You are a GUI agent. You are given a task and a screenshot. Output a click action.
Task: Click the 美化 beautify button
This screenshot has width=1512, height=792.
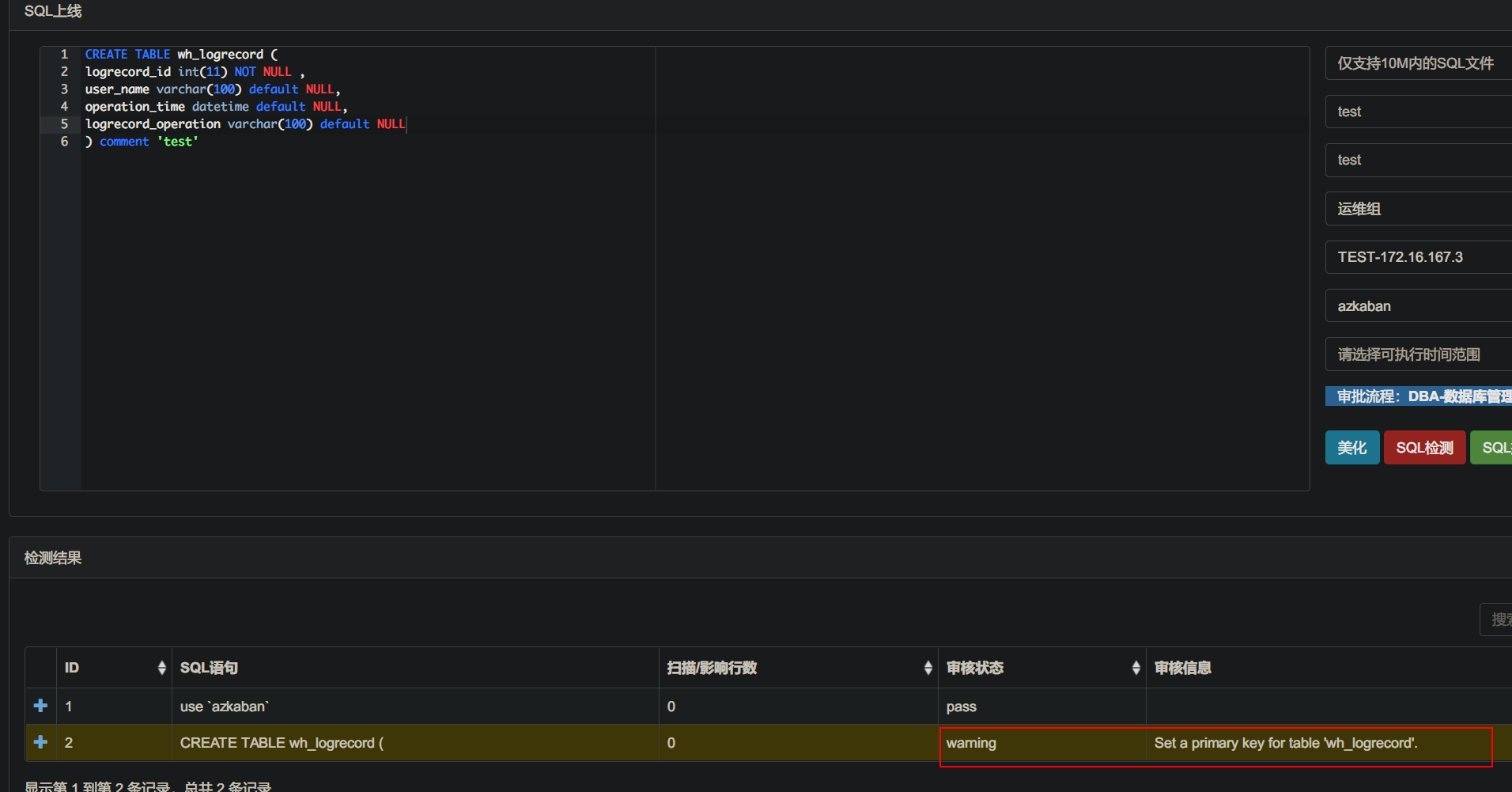(1351, 447)
